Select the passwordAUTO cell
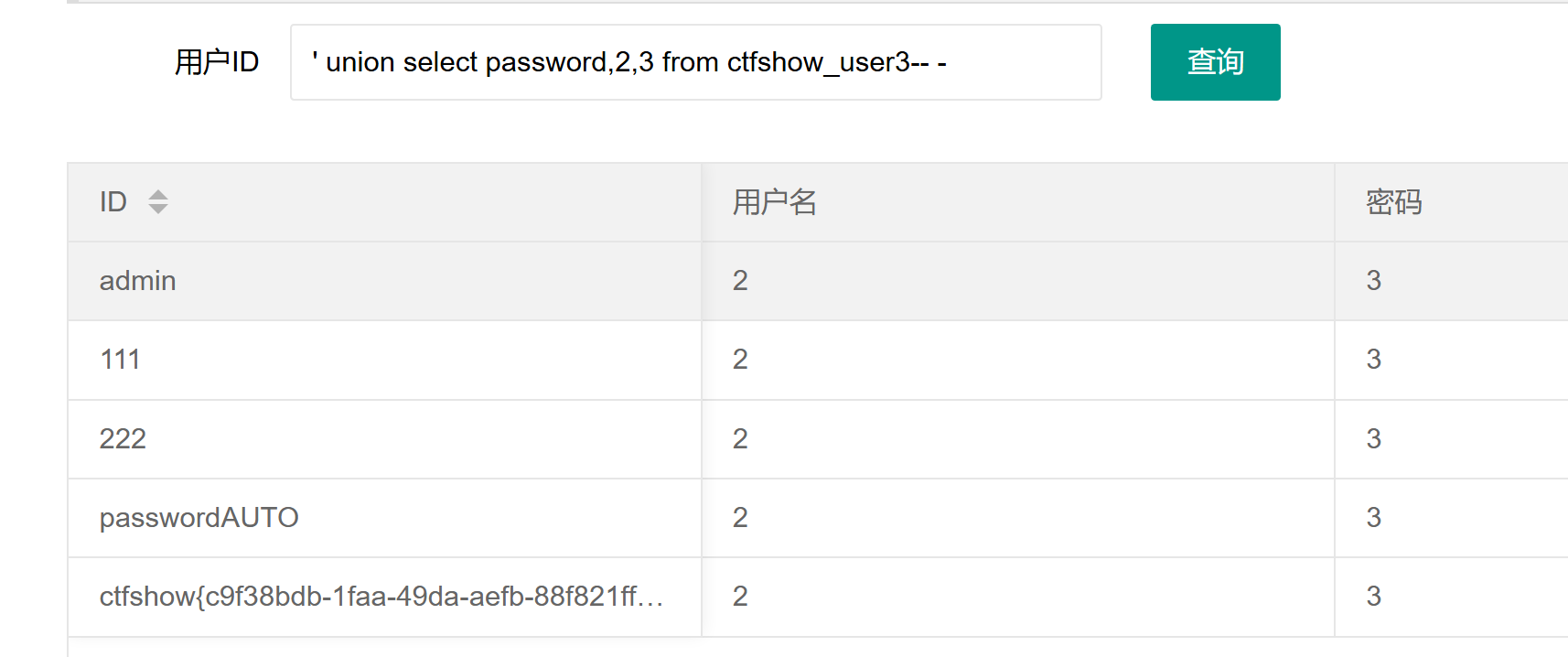Image resolution: width=1568 pixels, height=657 pixels. (199, 518)
